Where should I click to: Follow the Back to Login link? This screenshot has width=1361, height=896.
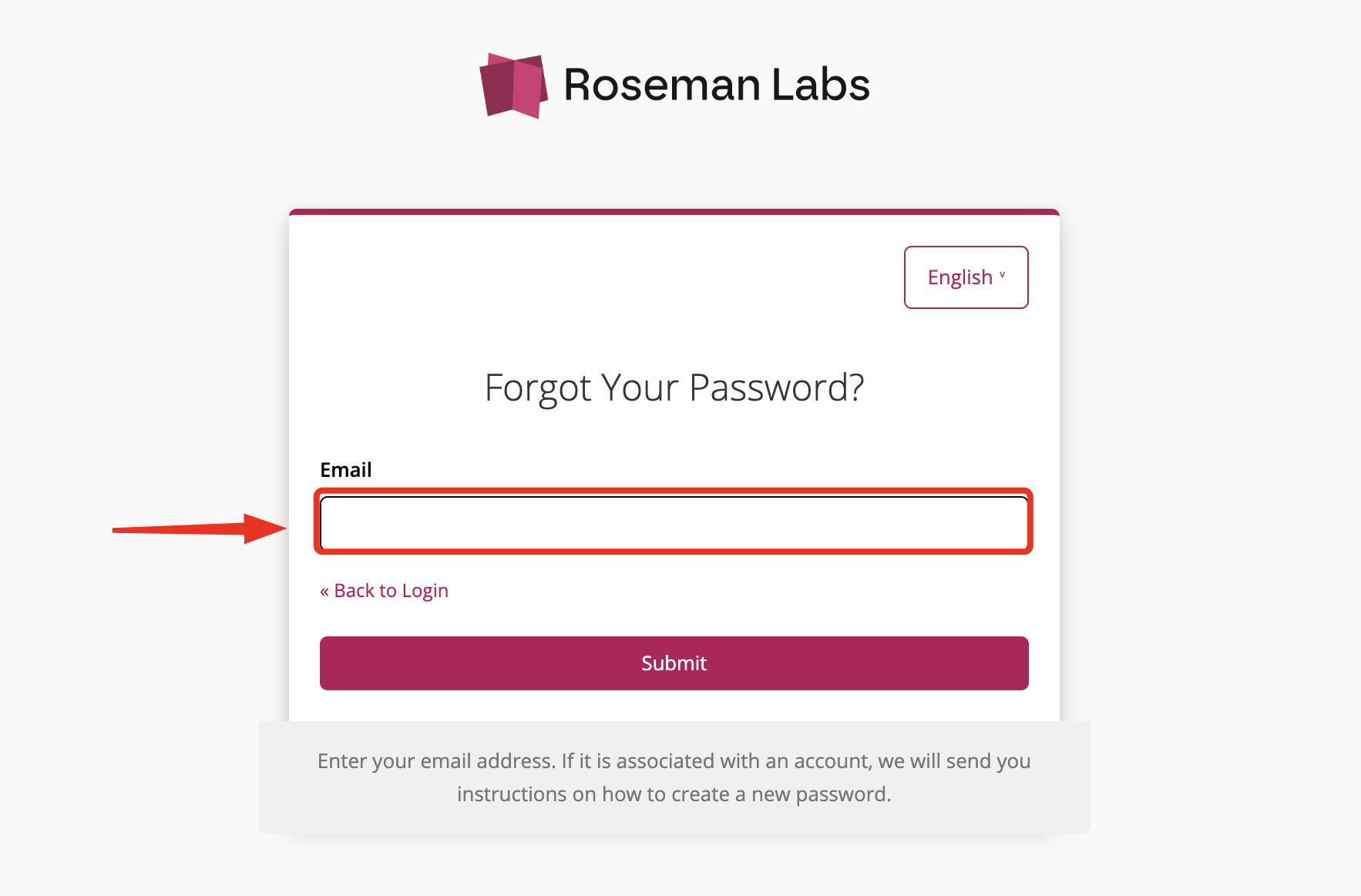[384, 591]
